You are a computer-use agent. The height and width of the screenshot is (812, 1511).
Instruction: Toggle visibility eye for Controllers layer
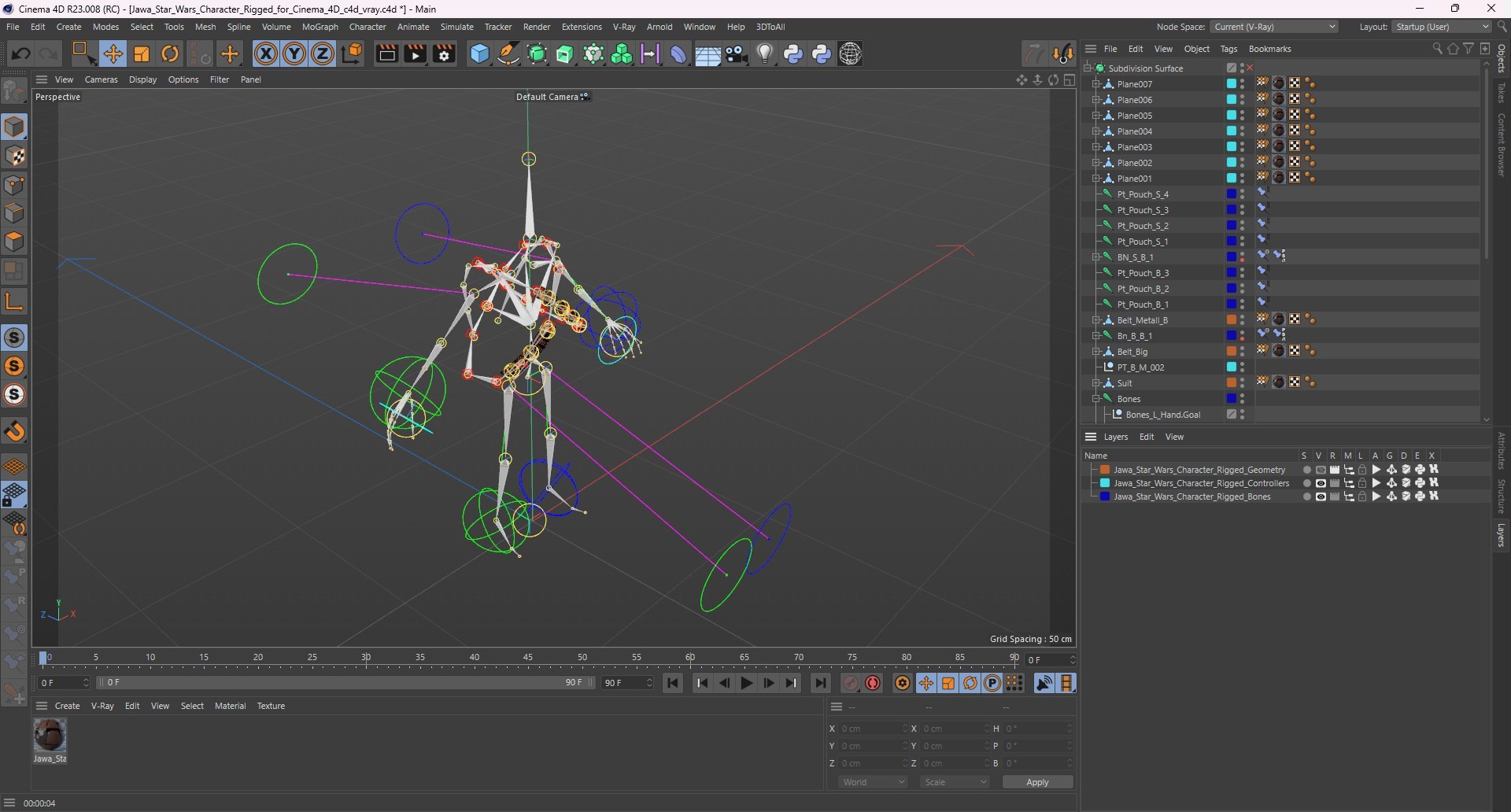click(1321, 483)
